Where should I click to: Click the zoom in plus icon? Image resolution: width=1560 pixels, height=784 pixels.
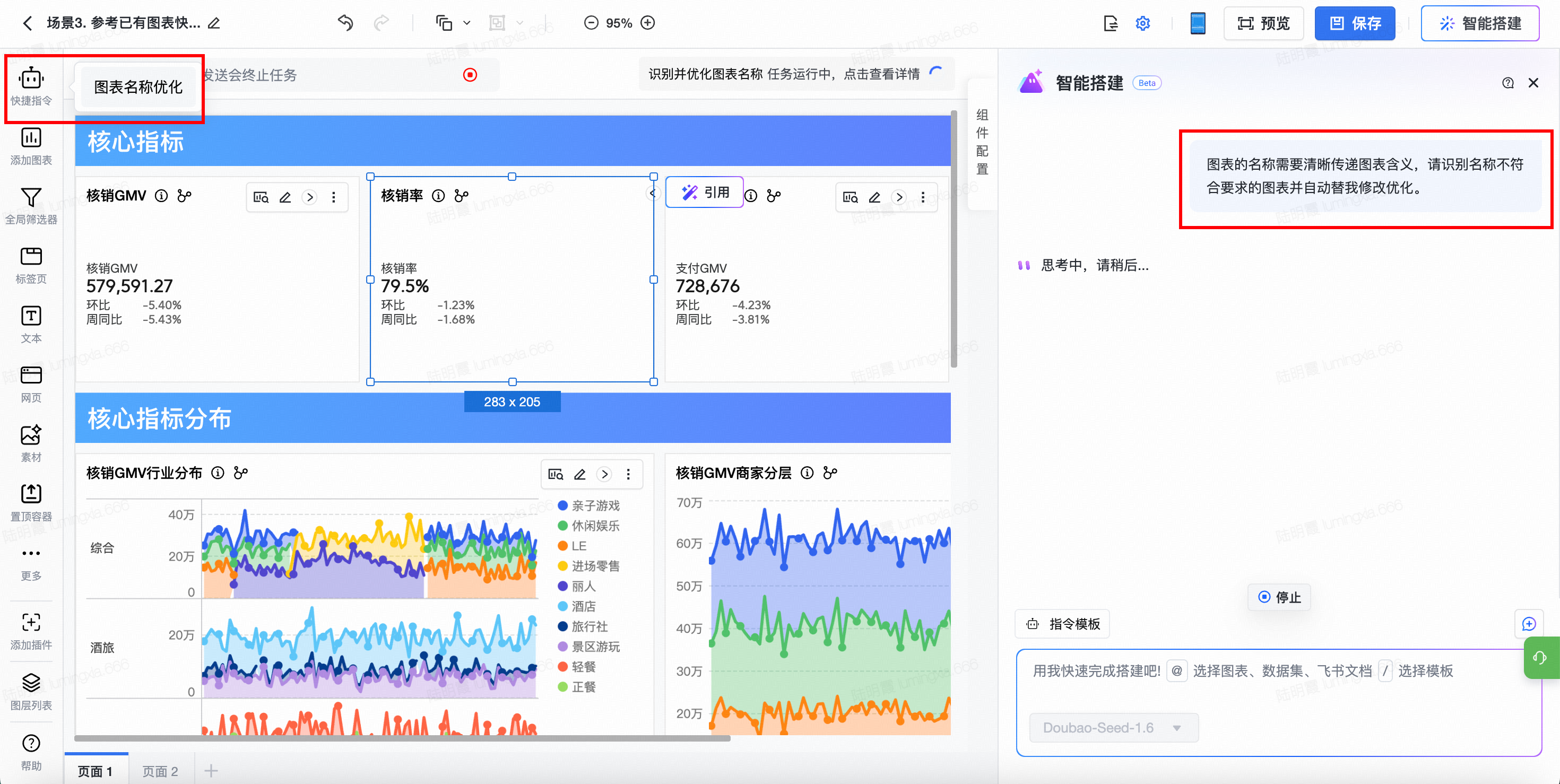click(648, 23)
